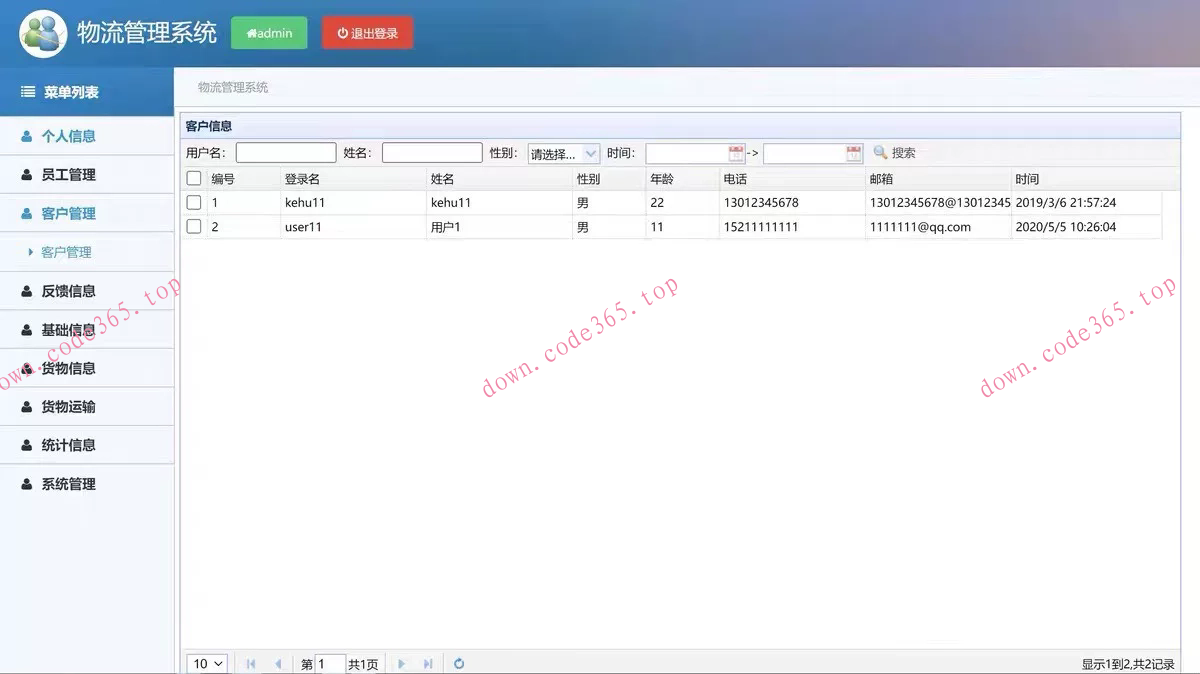This screenshot has height=674, width=1200.
Task: Click the 电话 column header
Action: 792,179
